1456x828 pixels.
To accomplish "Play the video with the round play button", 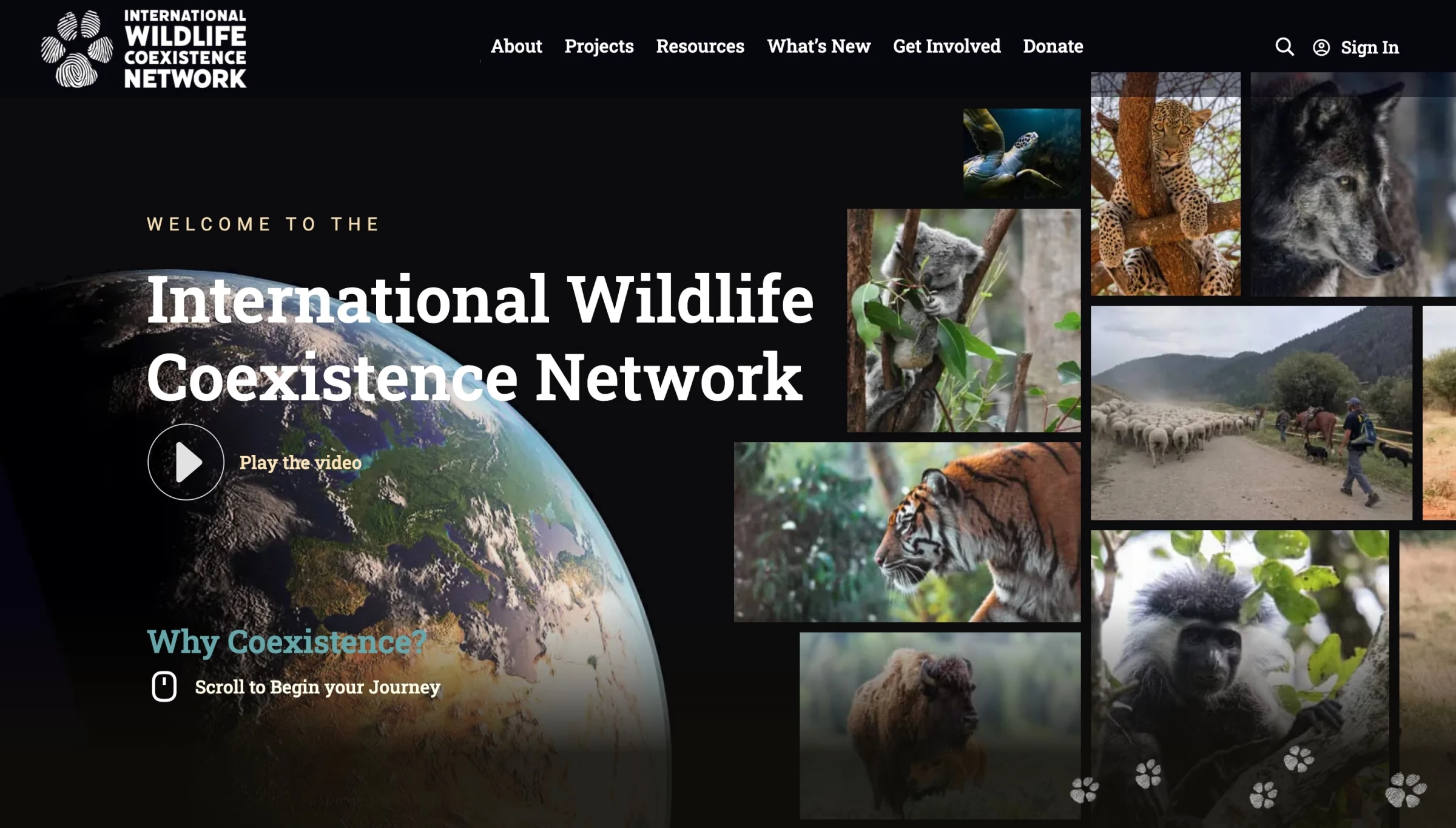I will tap(186, 462).
